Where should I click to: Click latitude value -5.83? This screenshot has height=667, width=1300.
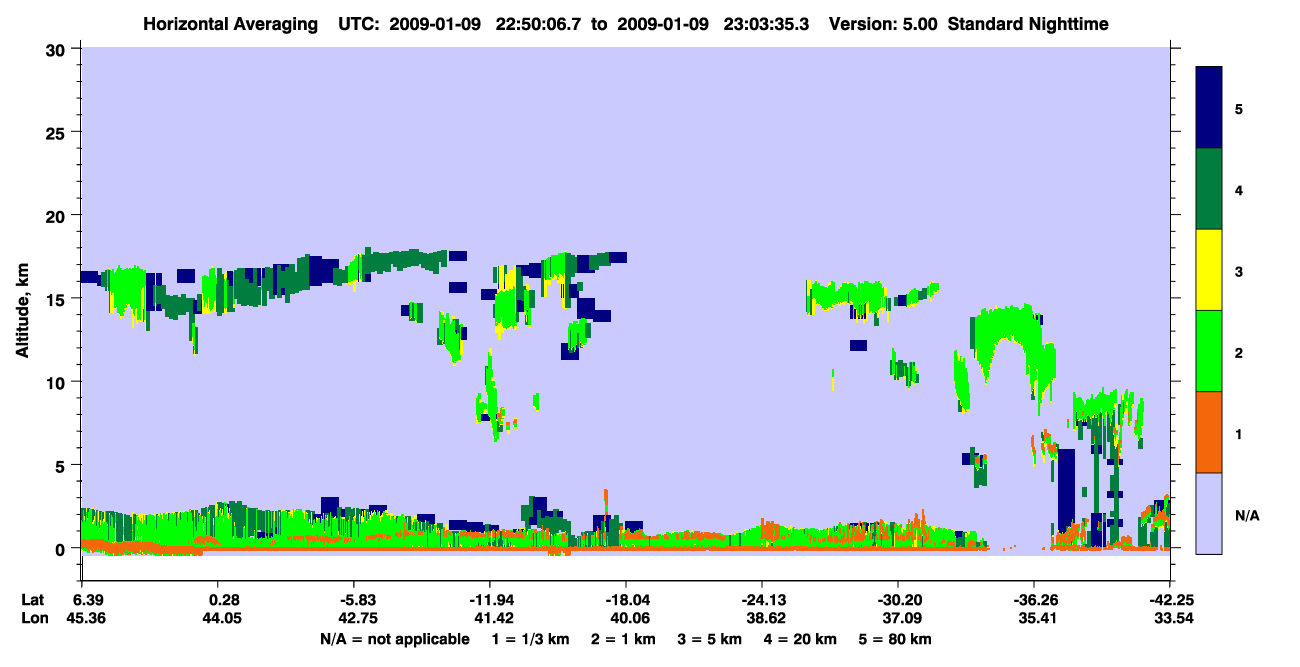[358, 600]
